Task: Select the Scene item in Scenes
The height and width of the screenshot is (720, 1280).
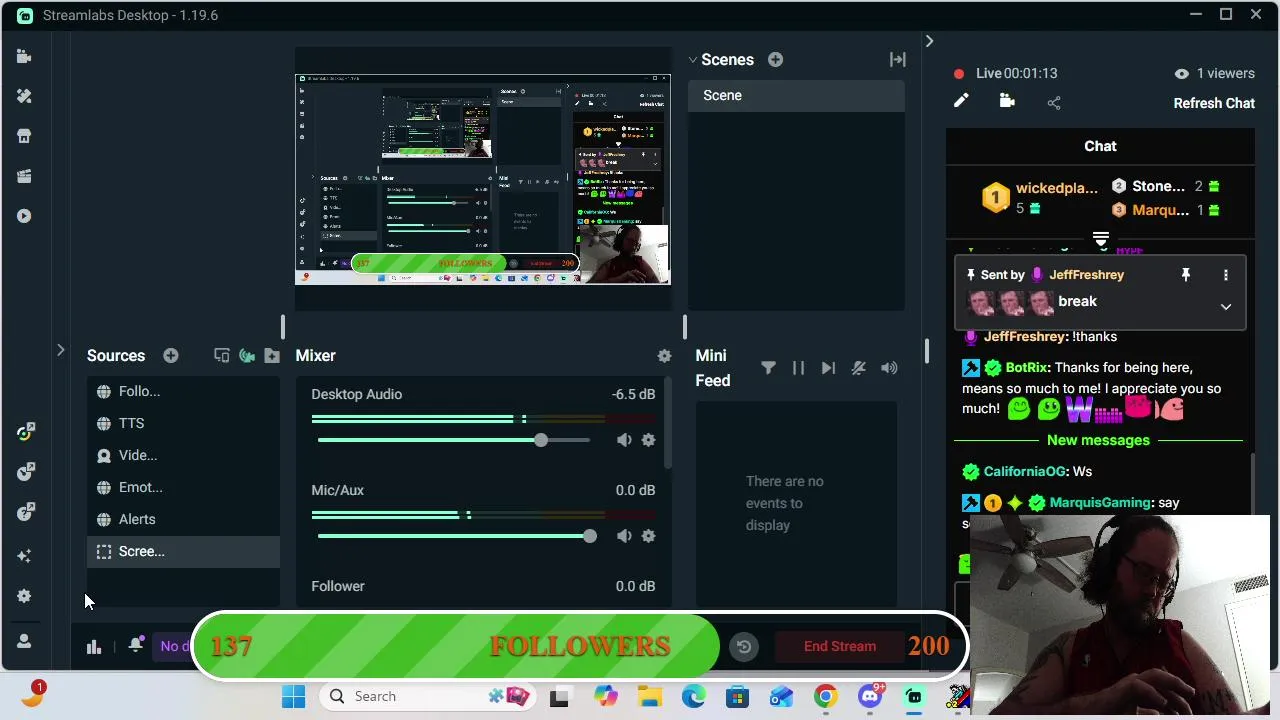Action: [x=796, y=95]
